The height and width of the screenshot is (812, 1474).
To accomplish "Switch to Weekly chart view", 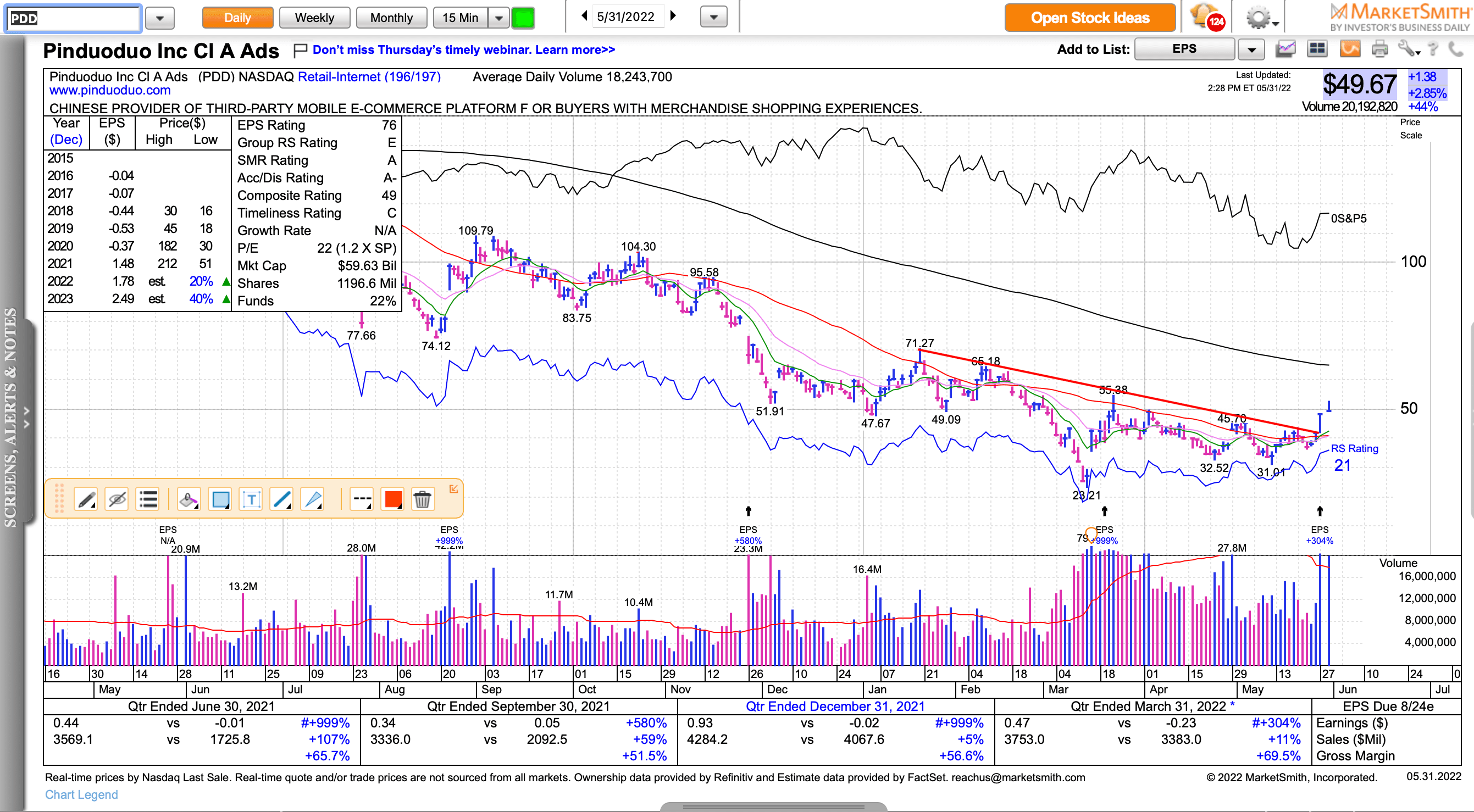I will click(x=315, y=18).
